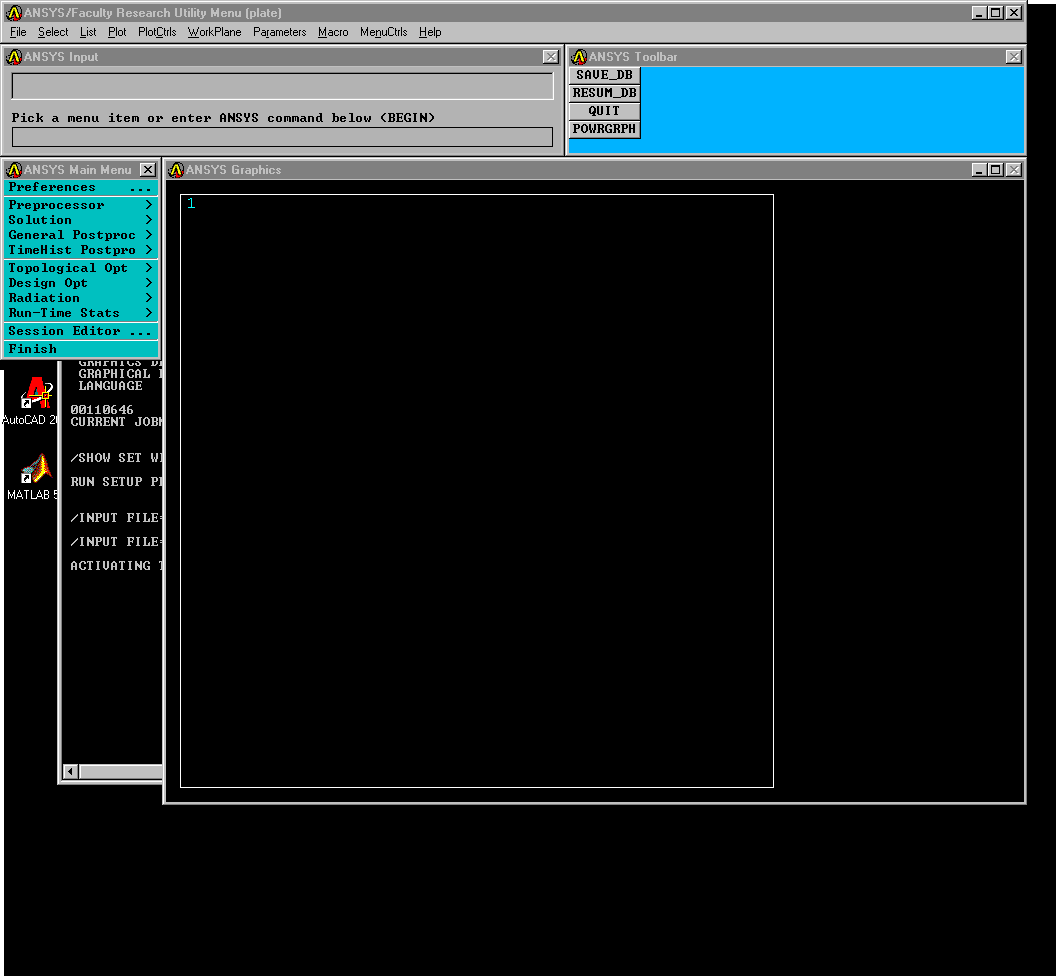Image resolution: width=1060 pixels, height=980 pixels.
Task: Click the ANSYS command input field
Action: coord(282,137)
